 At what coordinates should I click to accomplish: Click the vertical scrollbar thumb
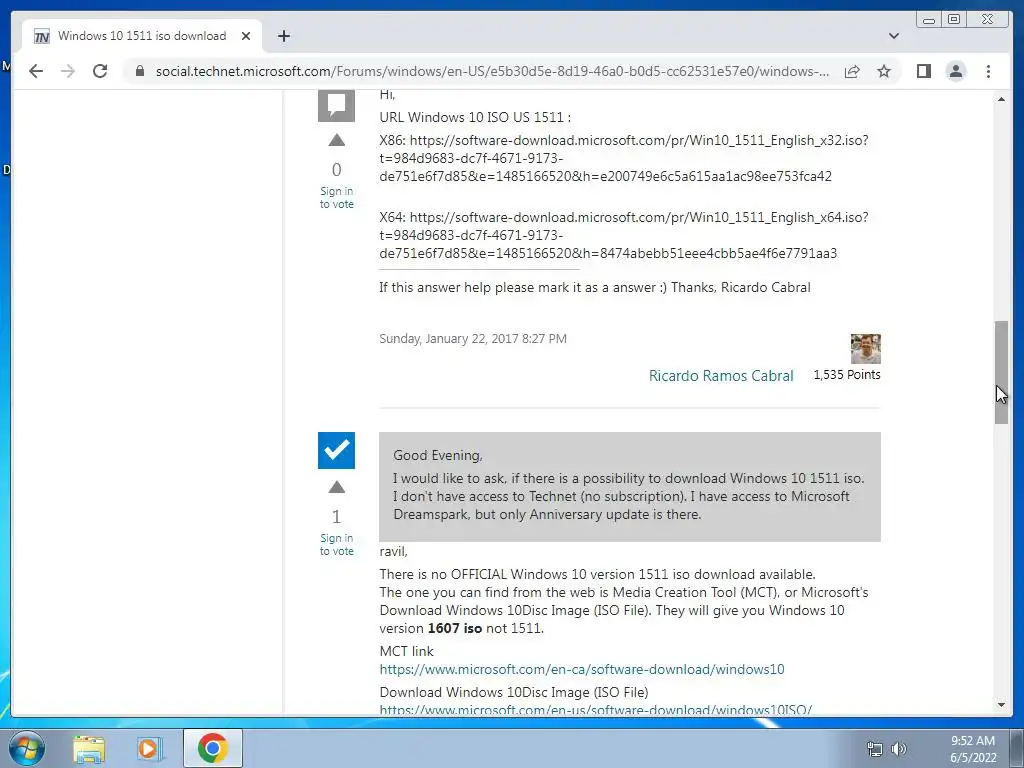click(x=1002, y=372)
